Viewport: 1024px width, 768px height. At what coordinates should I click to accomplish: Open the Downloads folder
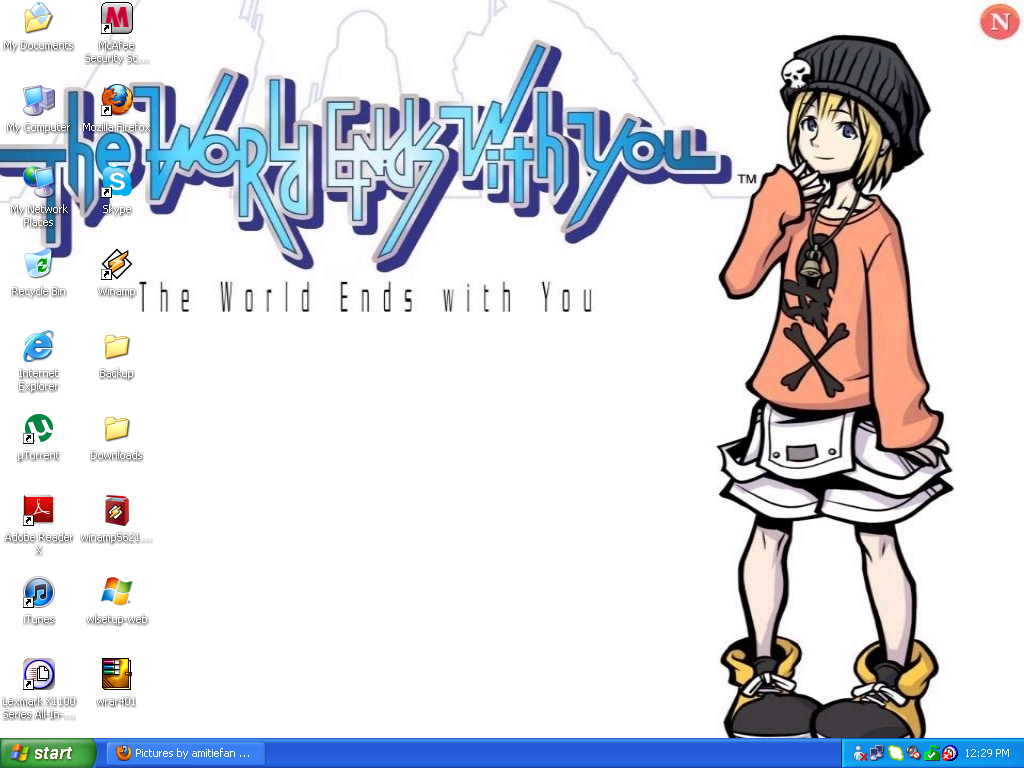click(116, 428)
